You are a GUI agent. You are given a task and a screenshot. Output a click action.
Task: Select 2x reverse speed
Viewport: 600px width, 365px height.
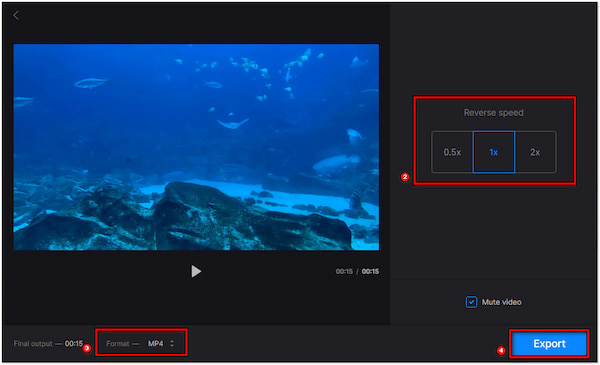(x=535, y=152)
